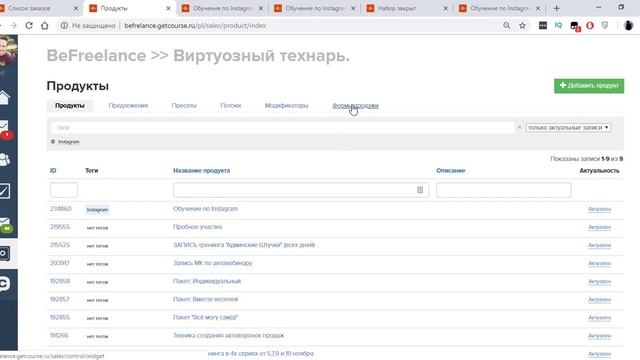This screenshot has height=360, width=640.
Task: Bookmark this page with star icon
Action: pyautogui.click(x=522, y=25)
